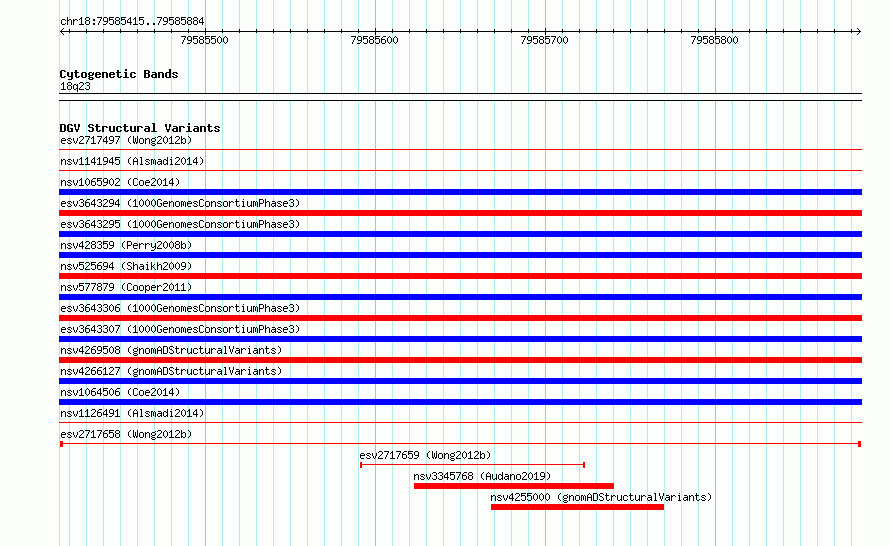Viewport: 890px width, 546px height.
Task: Click the blue bar of nsv577879
Action: pos(460,297)
